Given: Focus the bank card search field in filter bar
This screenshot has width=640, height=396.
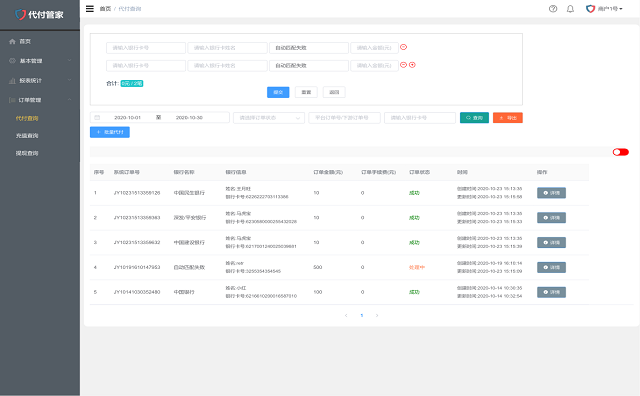Looking at the screenshot, I should [x=420, y=118].
